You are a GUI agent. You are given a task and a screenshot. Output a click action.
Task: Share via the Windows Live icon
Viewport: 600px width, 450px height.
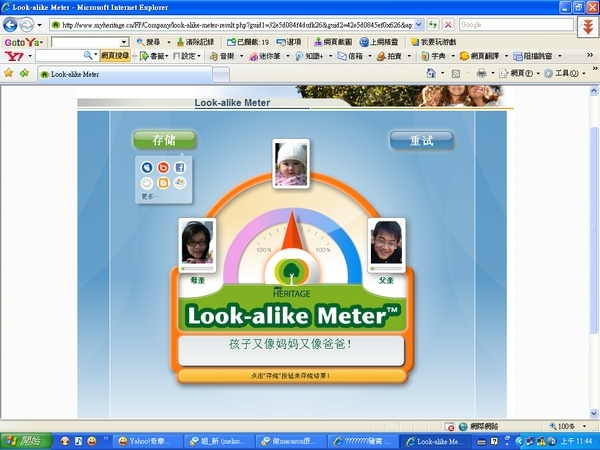click(180, 183)
